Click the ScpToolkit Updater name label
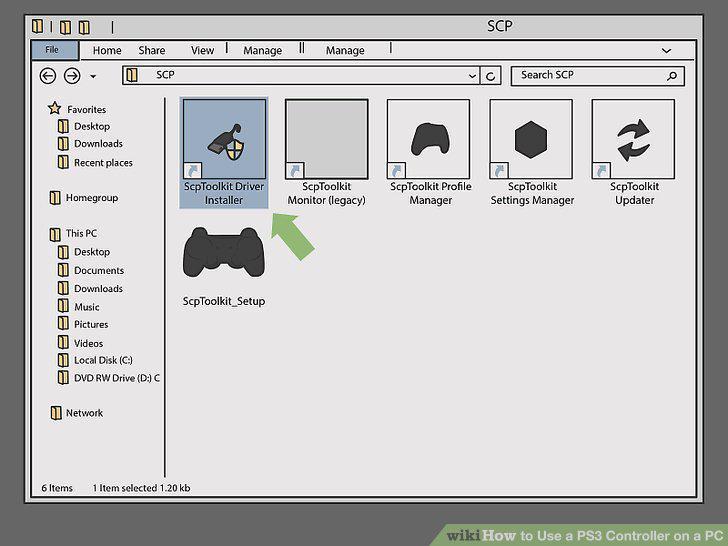This screenshot has height=546, width=728. coord(634,193)
